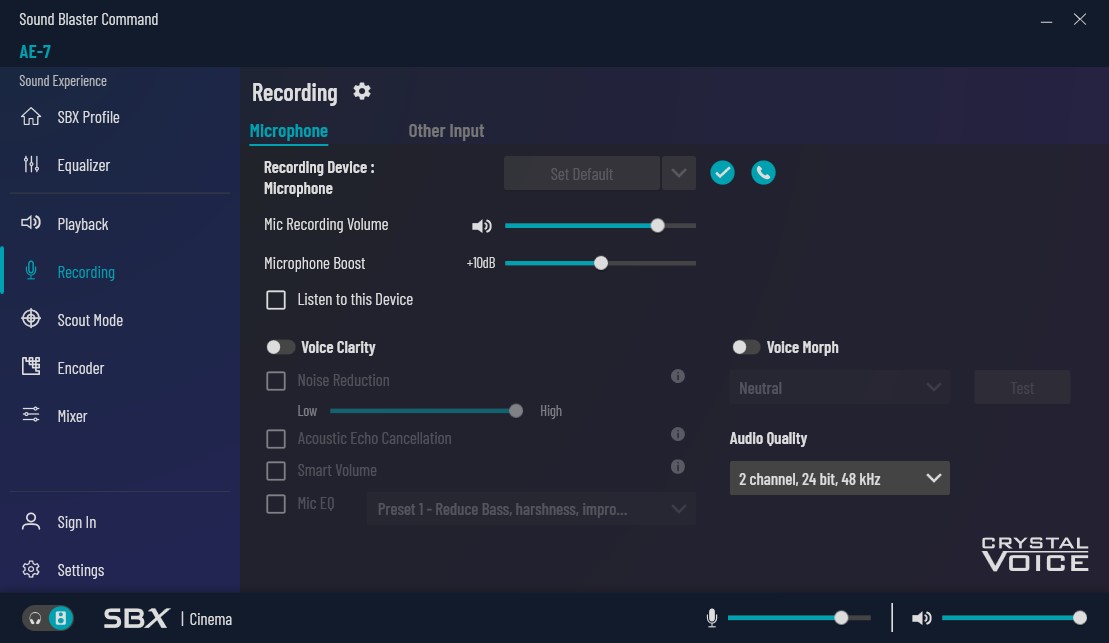
Task: Click the Mixer sliders icon
Action: 31,415
